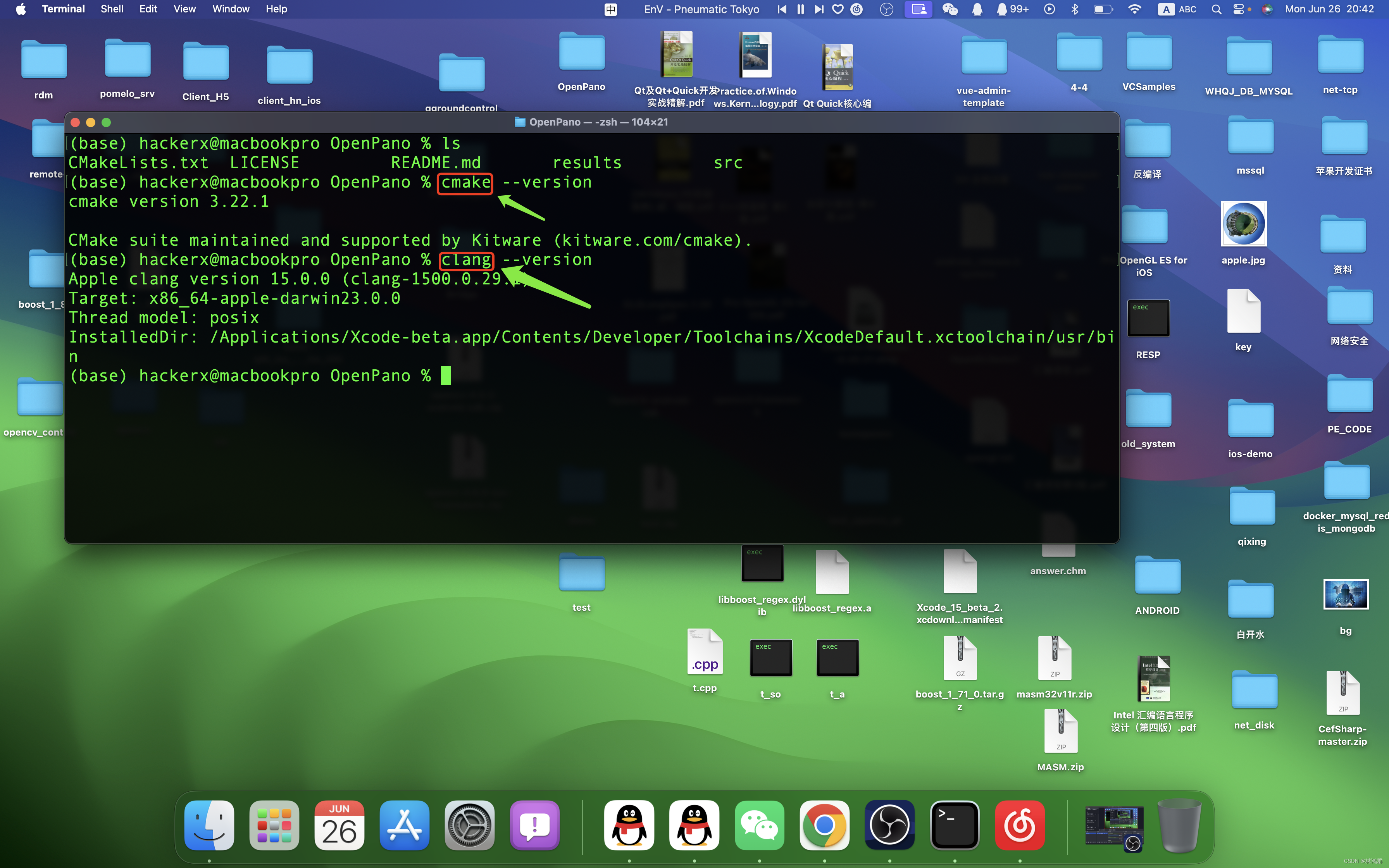Select the PE_CODE folder
The image size is (1389, 868).
[1349, 404]
